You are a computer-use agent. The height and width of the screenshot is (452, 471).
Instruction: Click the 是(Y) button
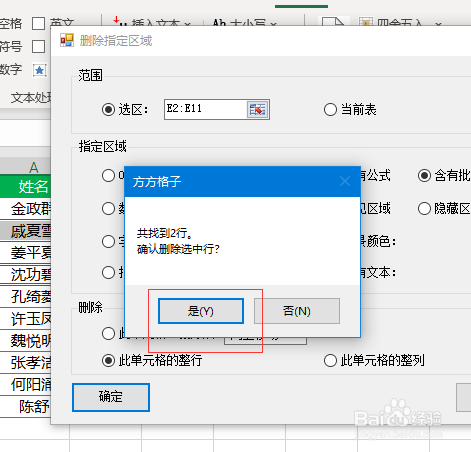click(x=201, y=311)
